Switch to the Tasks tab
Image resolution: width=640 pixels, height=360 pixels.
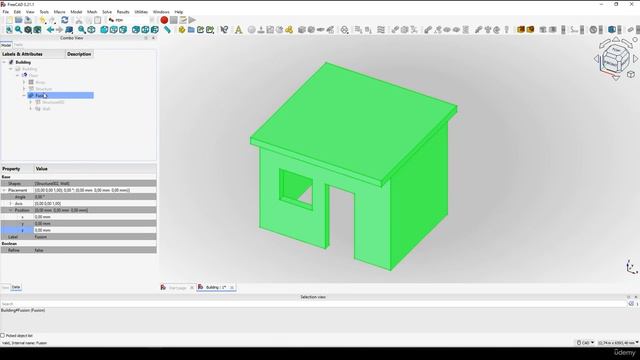coord(18,45)
